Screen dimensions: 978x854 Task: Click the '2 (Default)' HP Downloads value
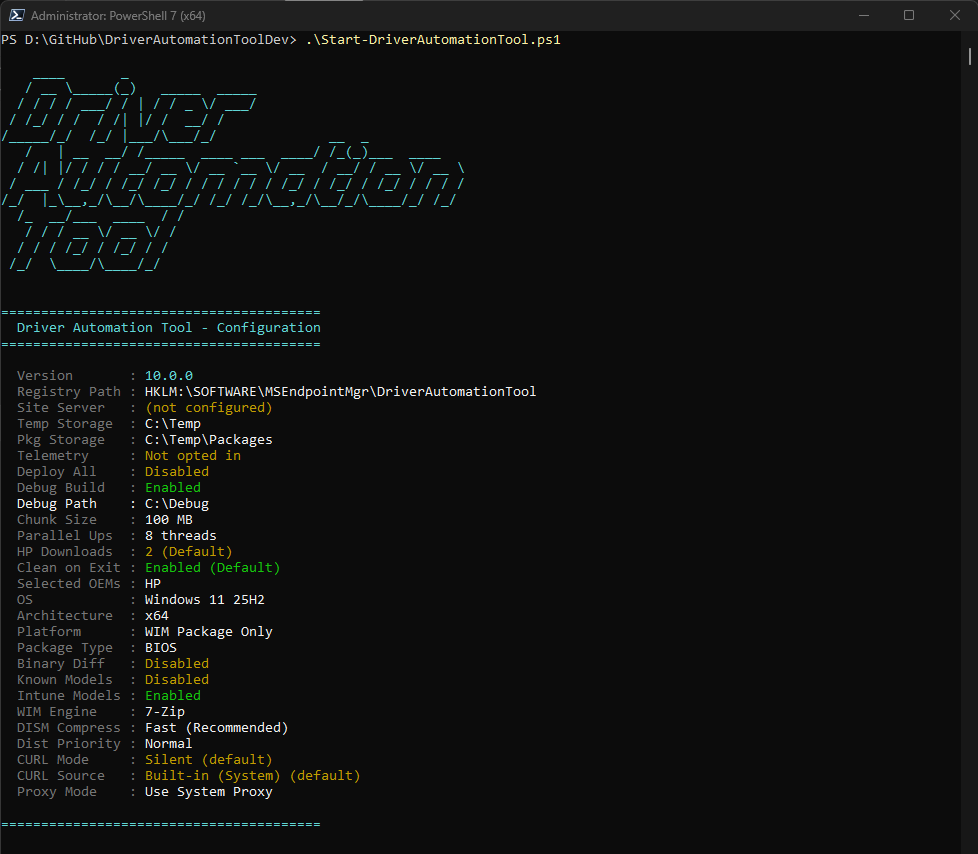[x=189, y=552]
